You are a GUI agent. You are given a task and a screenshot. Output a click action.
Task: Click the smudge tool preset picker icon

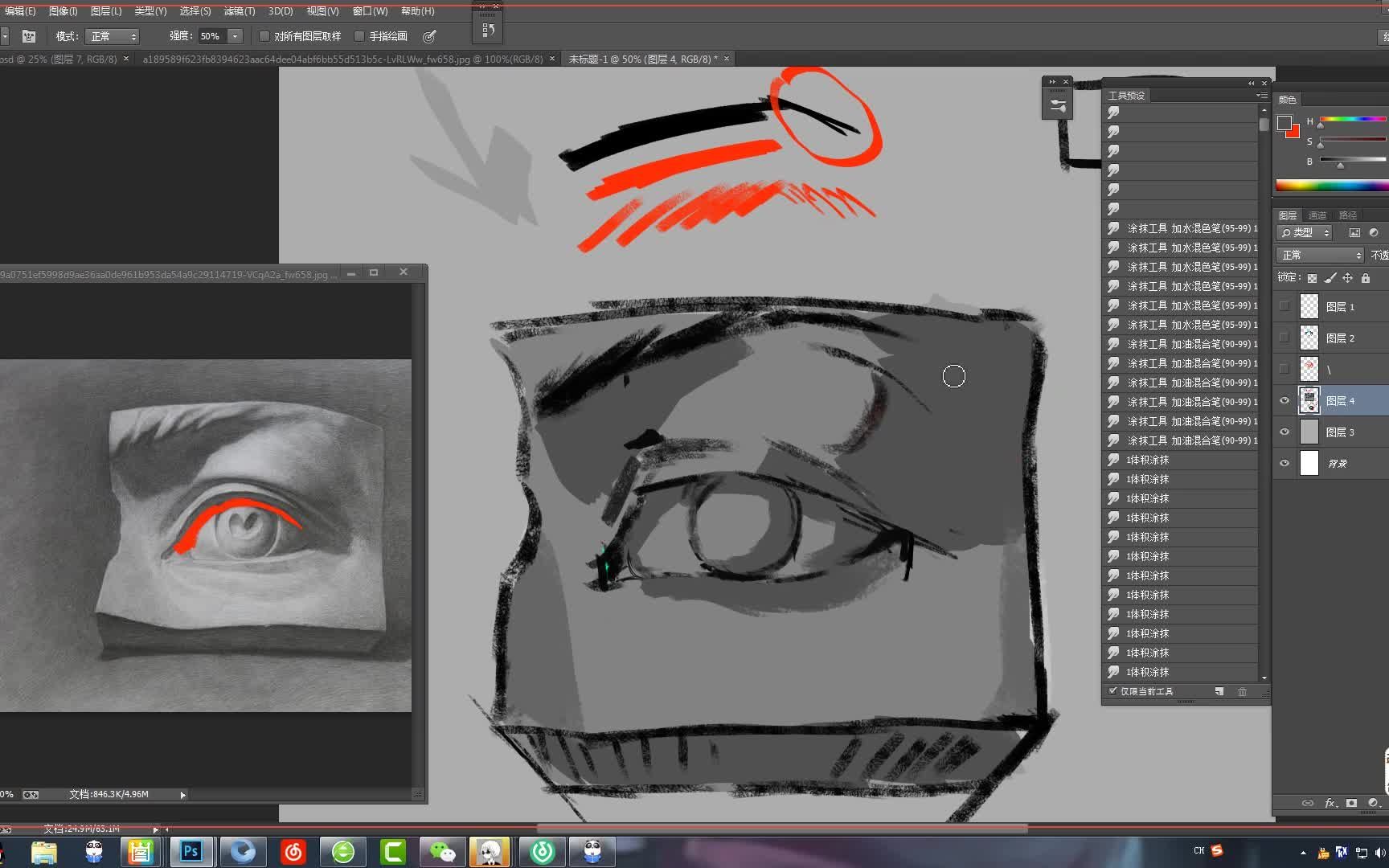pos(29,36)
